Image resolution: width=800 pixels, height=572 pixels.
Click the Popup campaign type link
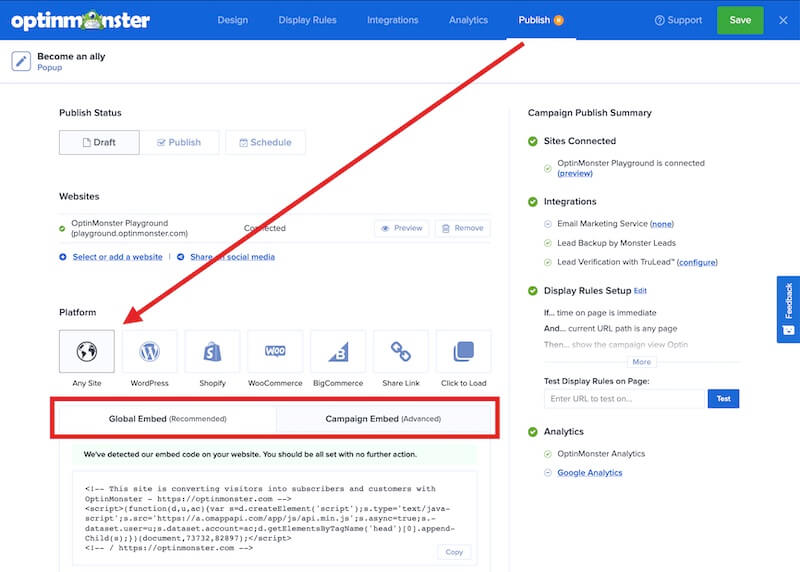pyautogui.click(x=49, y=67)
